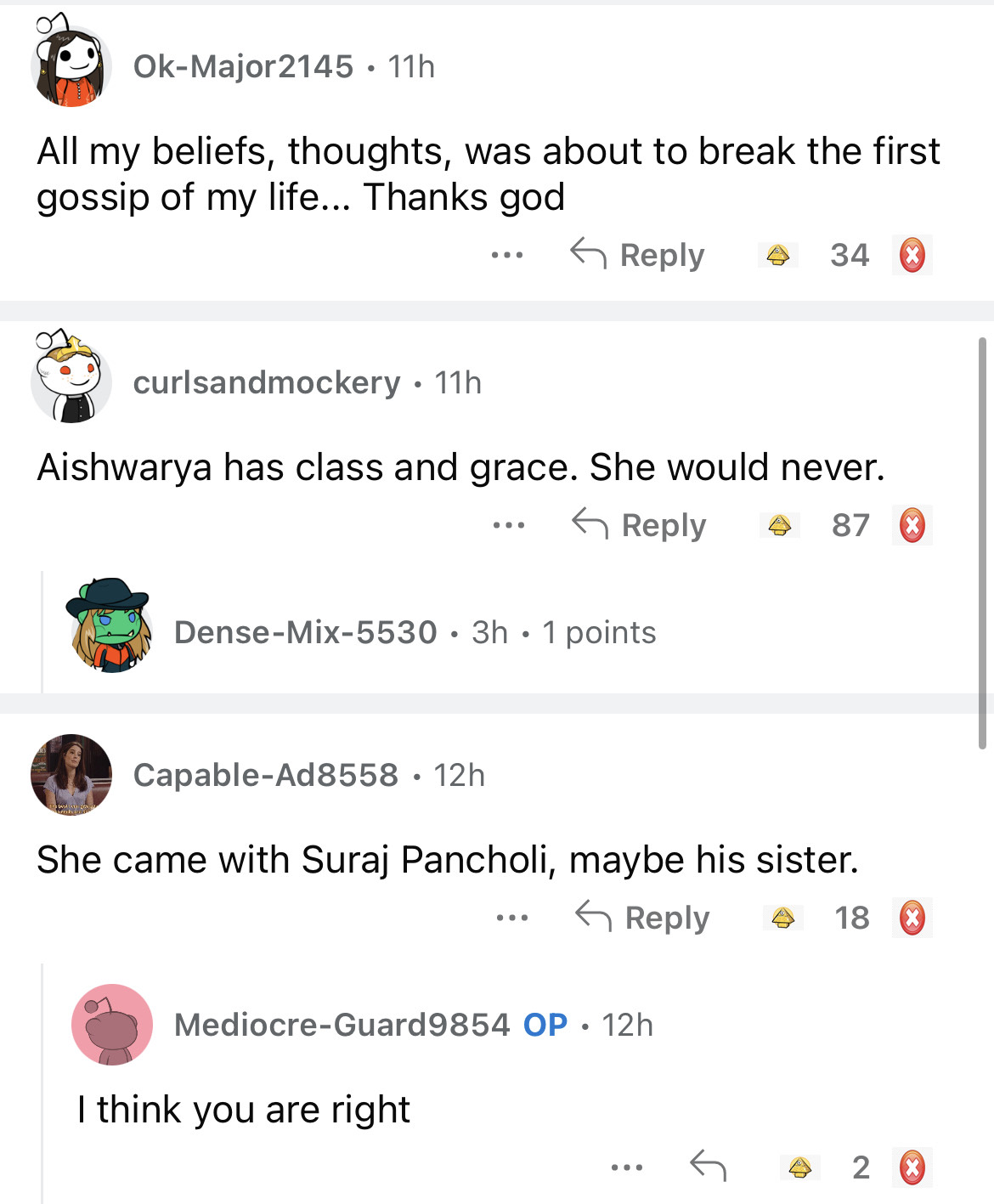
Task: Downvote curlsandmockery's comment
Action: [x=912, y=525]
